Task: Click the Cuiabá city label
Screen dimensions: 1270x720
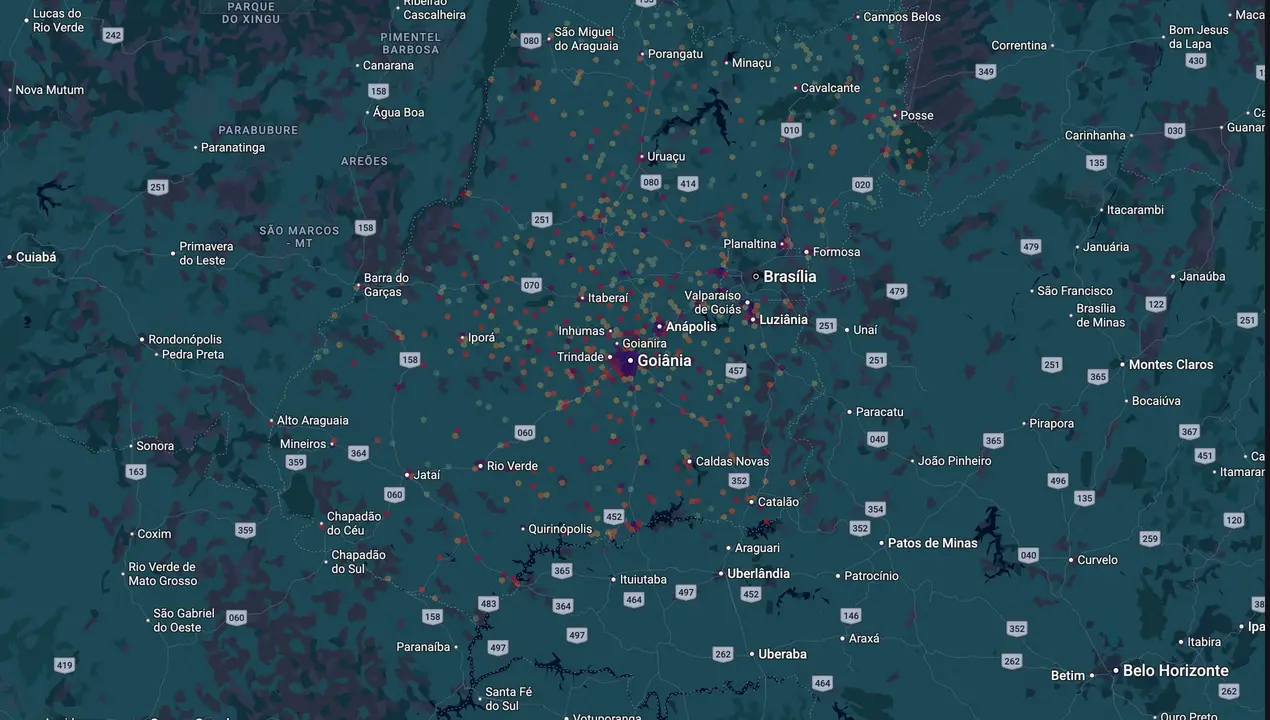Action: 36,257
